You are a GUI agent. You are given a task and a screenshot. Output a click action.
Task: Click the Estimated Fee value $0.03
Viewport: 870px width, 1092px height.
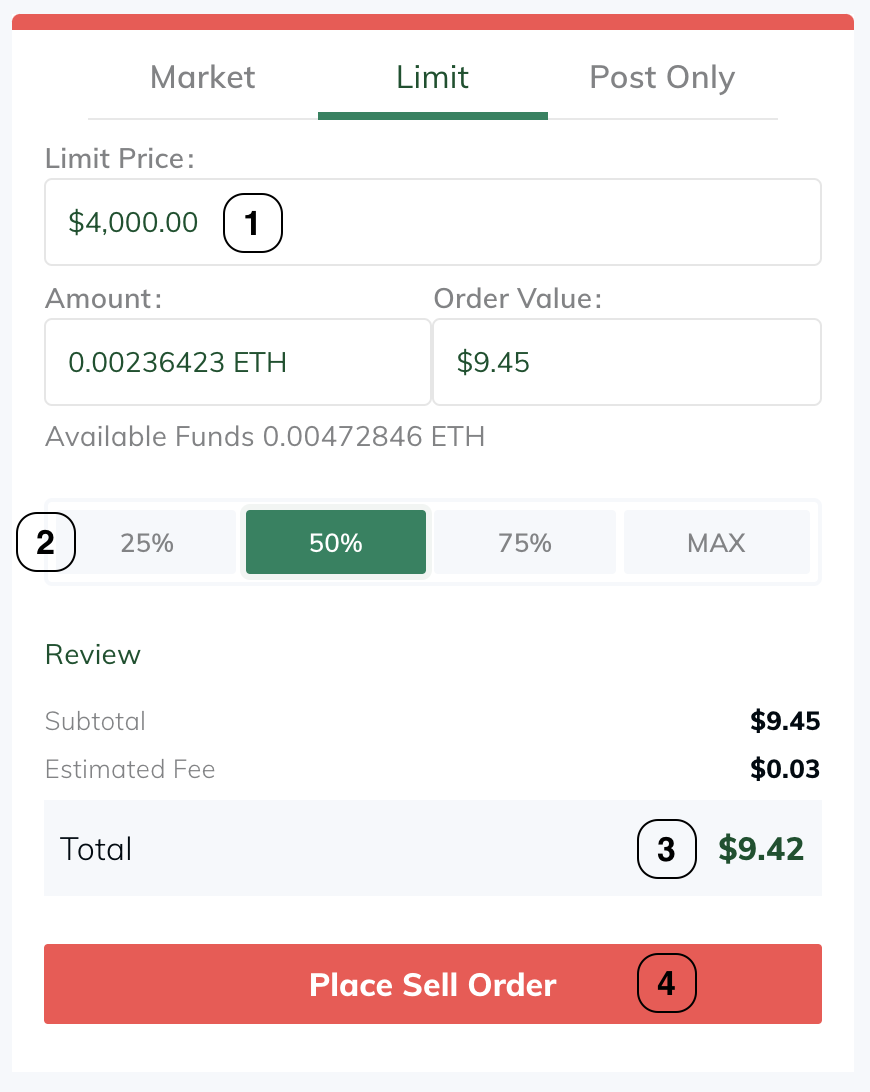[x=785, y=769]
